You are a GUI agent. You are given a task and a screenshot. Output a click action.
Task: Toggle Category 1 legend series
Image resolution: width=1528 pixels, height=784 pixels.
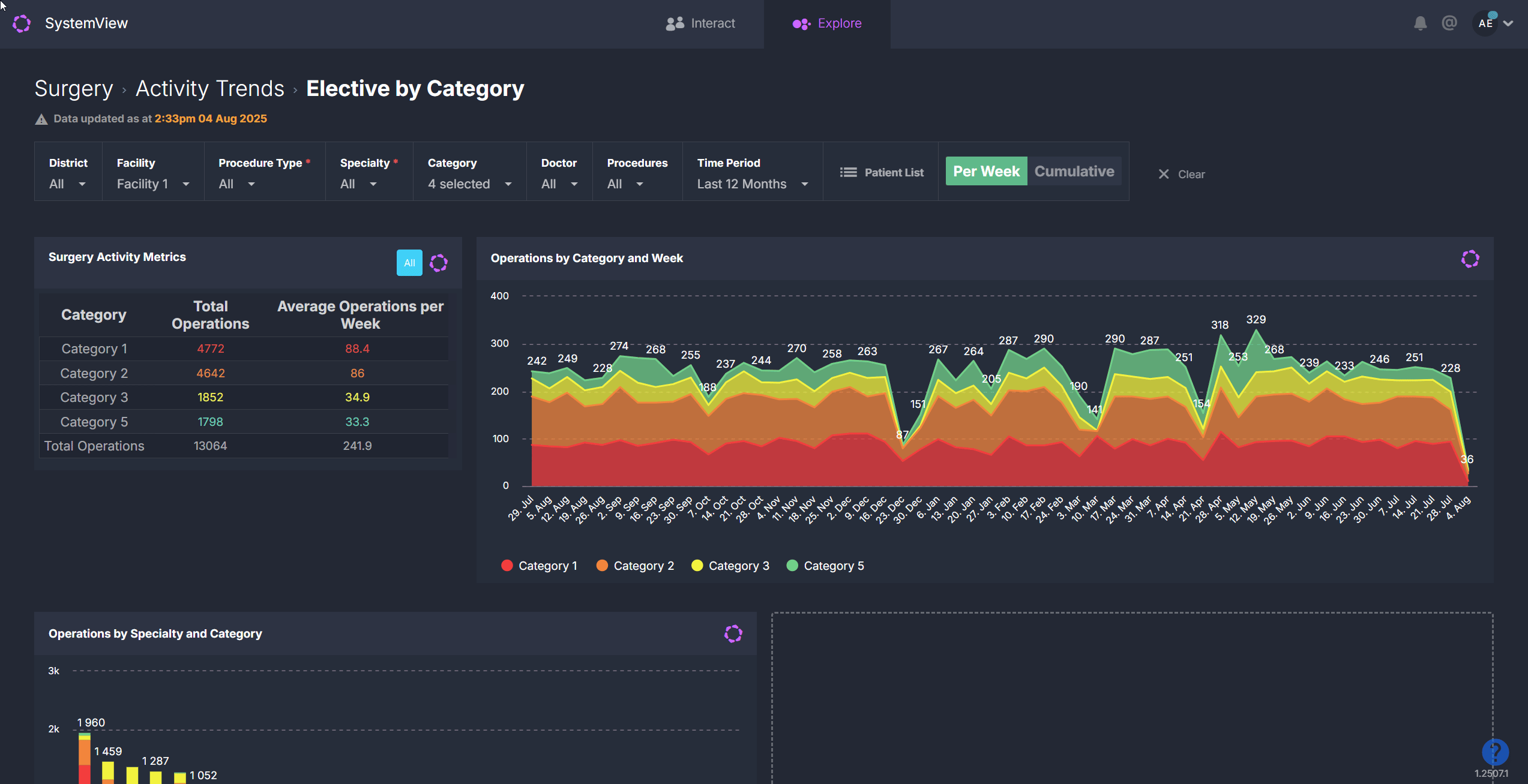point(539,566)
